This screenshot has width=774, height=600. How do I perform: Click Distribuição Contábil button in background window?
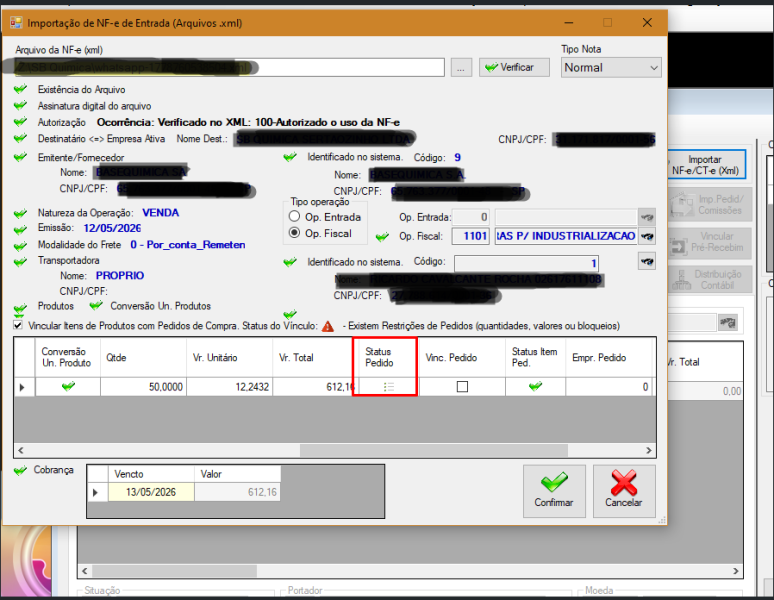coord(710,280)
